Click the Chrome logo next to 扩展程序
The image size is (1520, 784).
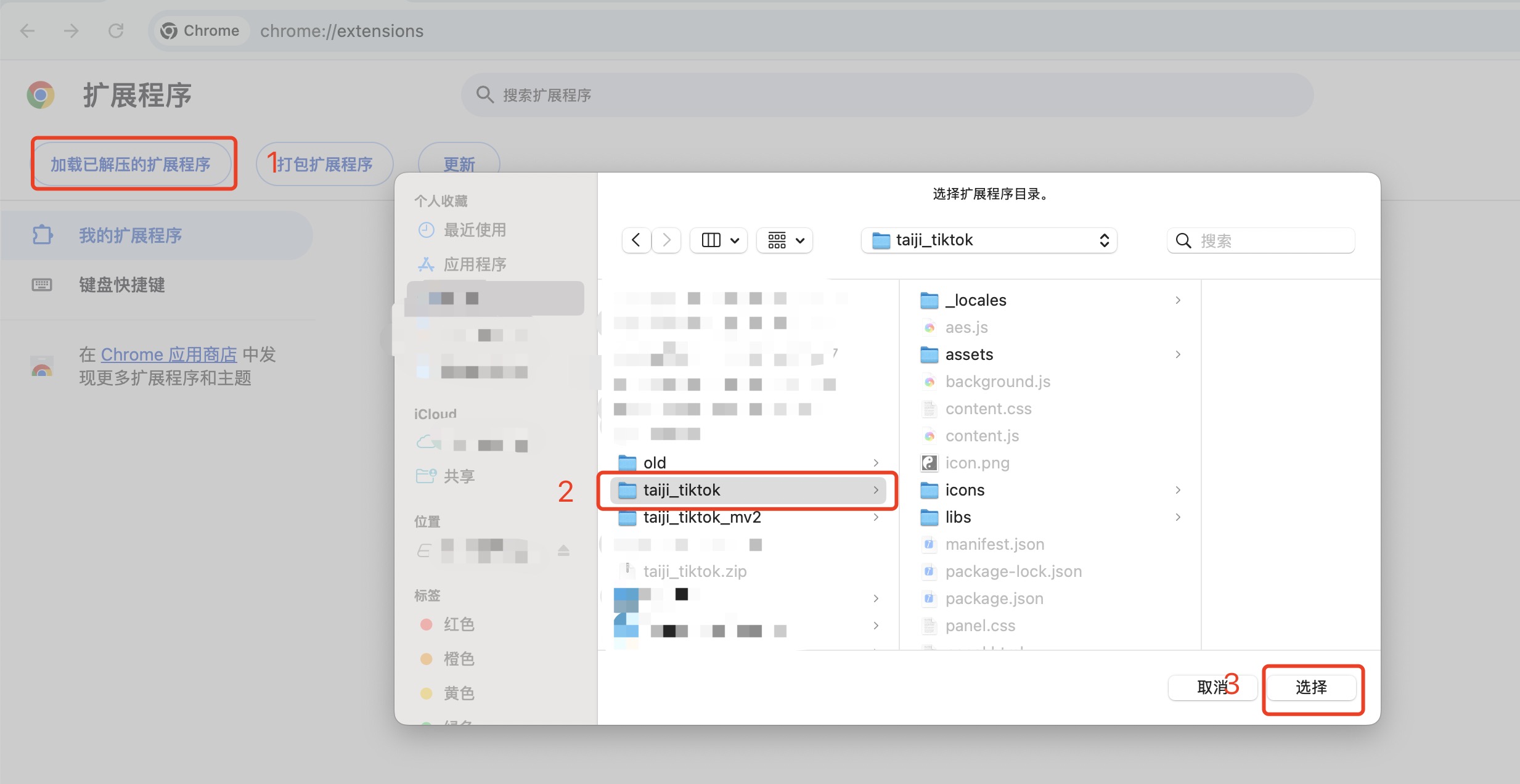coord(41,95)
